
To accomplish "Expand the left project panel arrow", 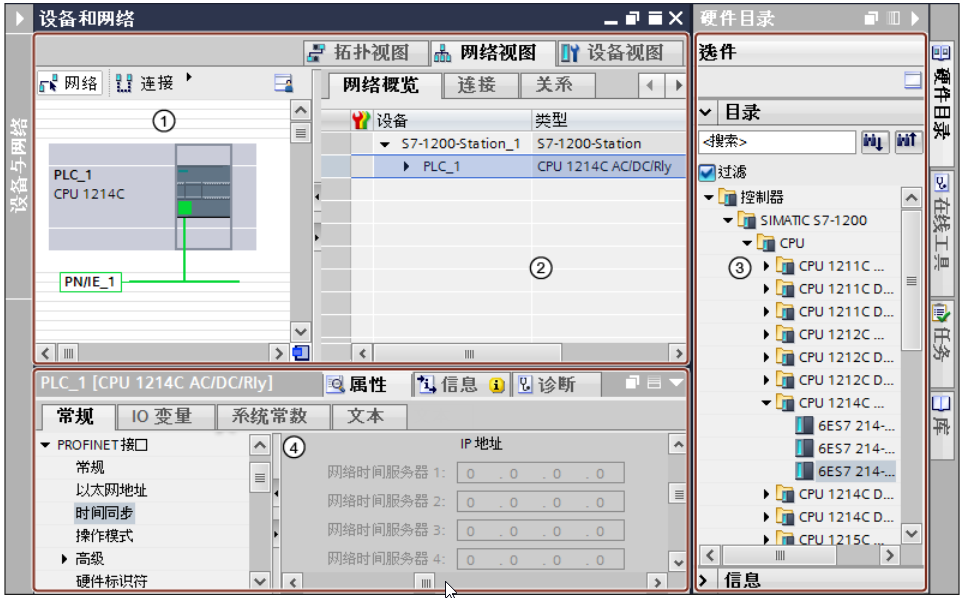I will 19,19.
